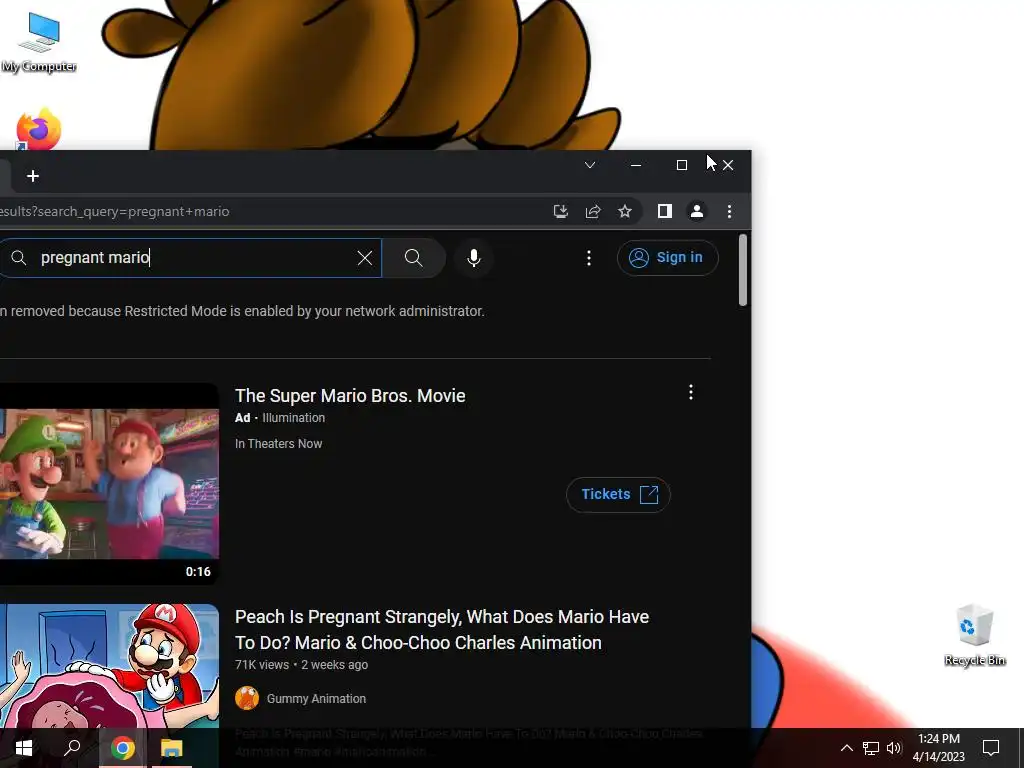Screen dimensions: 1024x768
Task: Focus the YouTube search box
Action: (189, 258)
